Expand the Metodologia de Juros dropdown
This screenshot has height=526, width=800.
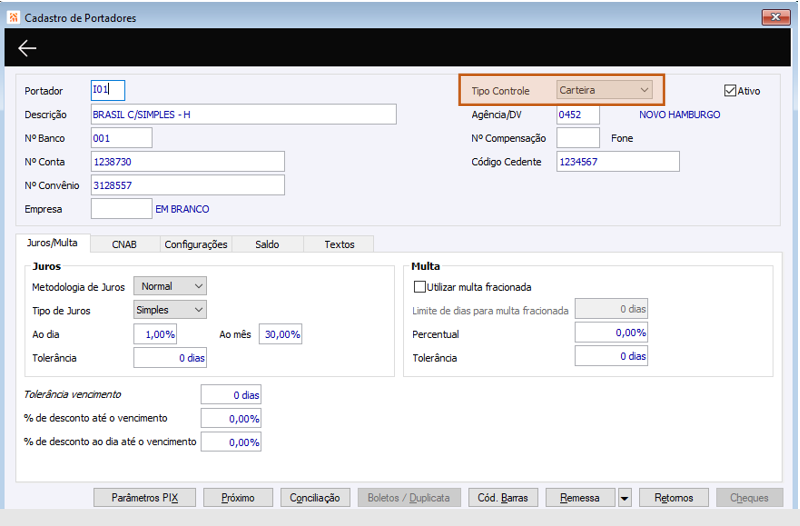[170, 287]
